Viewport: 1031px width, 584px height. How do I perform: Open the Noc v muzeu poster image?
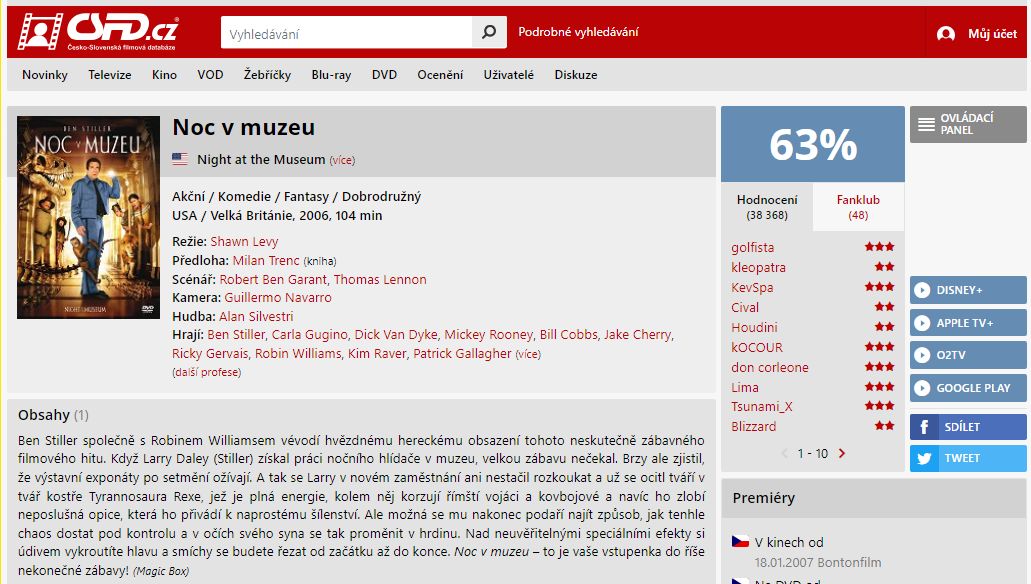tap(88, 218)
